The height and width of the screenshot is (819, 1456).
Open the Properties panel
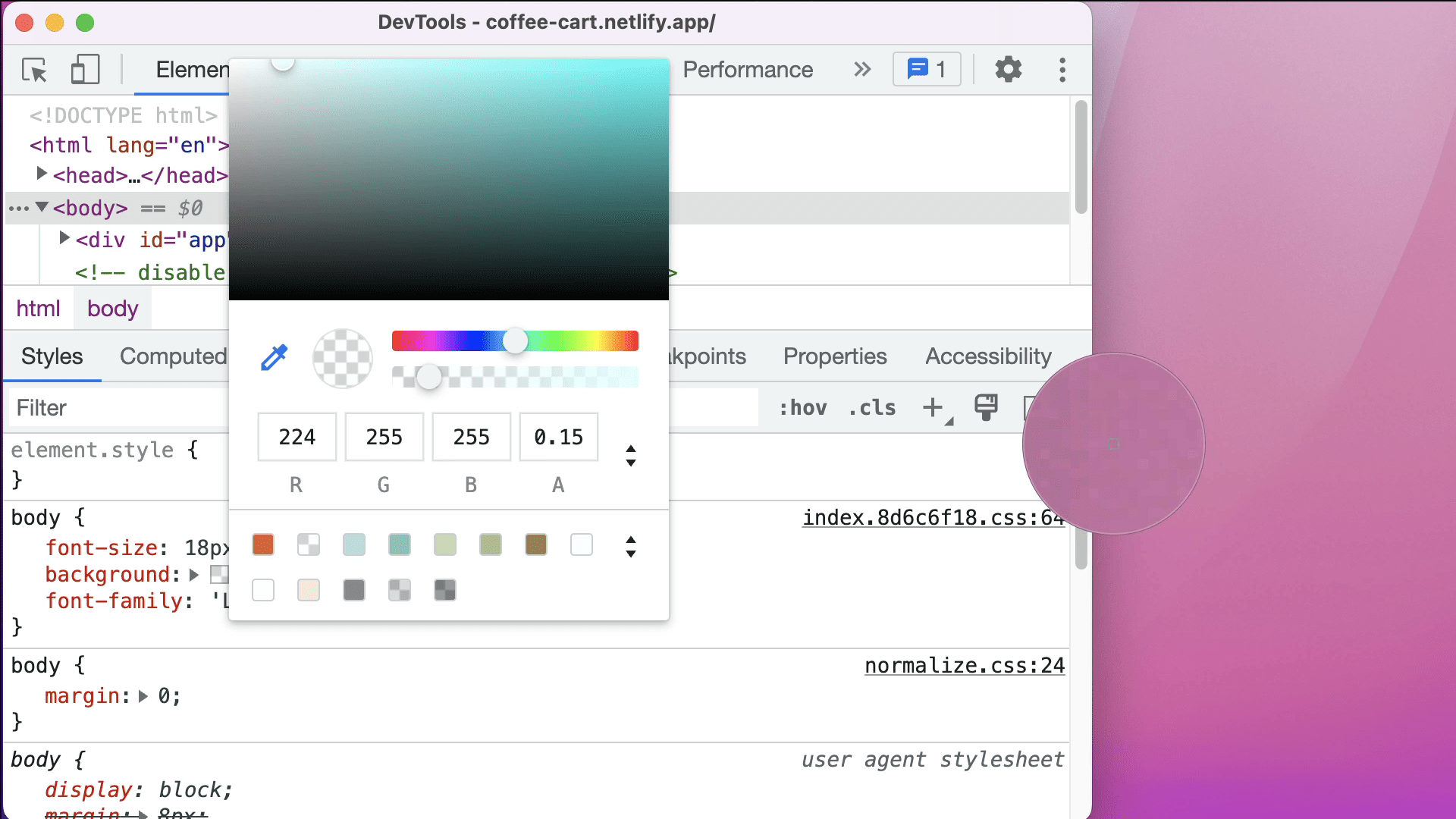pos(835,357)
